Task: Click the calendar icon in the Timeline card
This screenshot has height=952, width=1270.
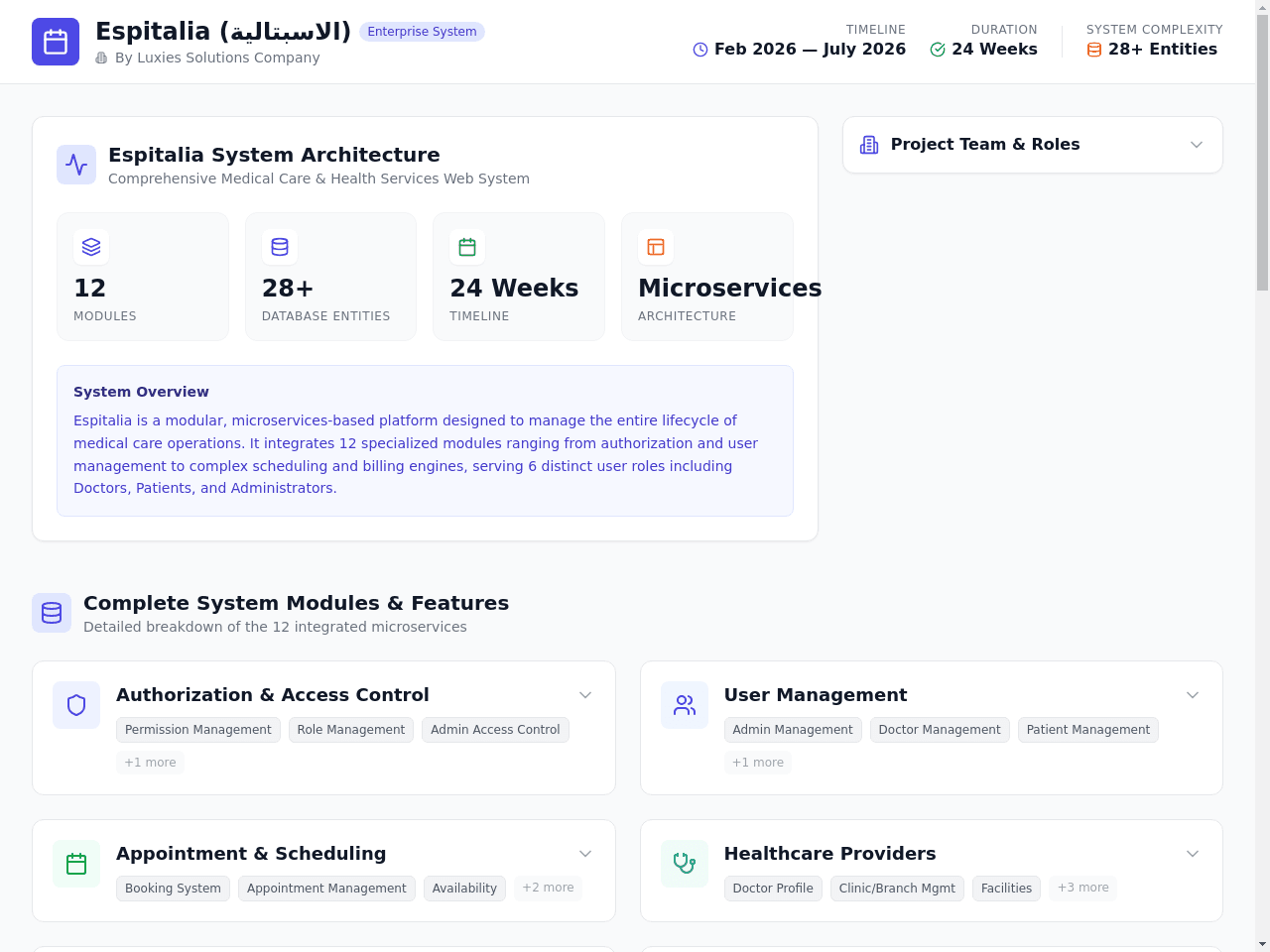Action: pos(467,247)
